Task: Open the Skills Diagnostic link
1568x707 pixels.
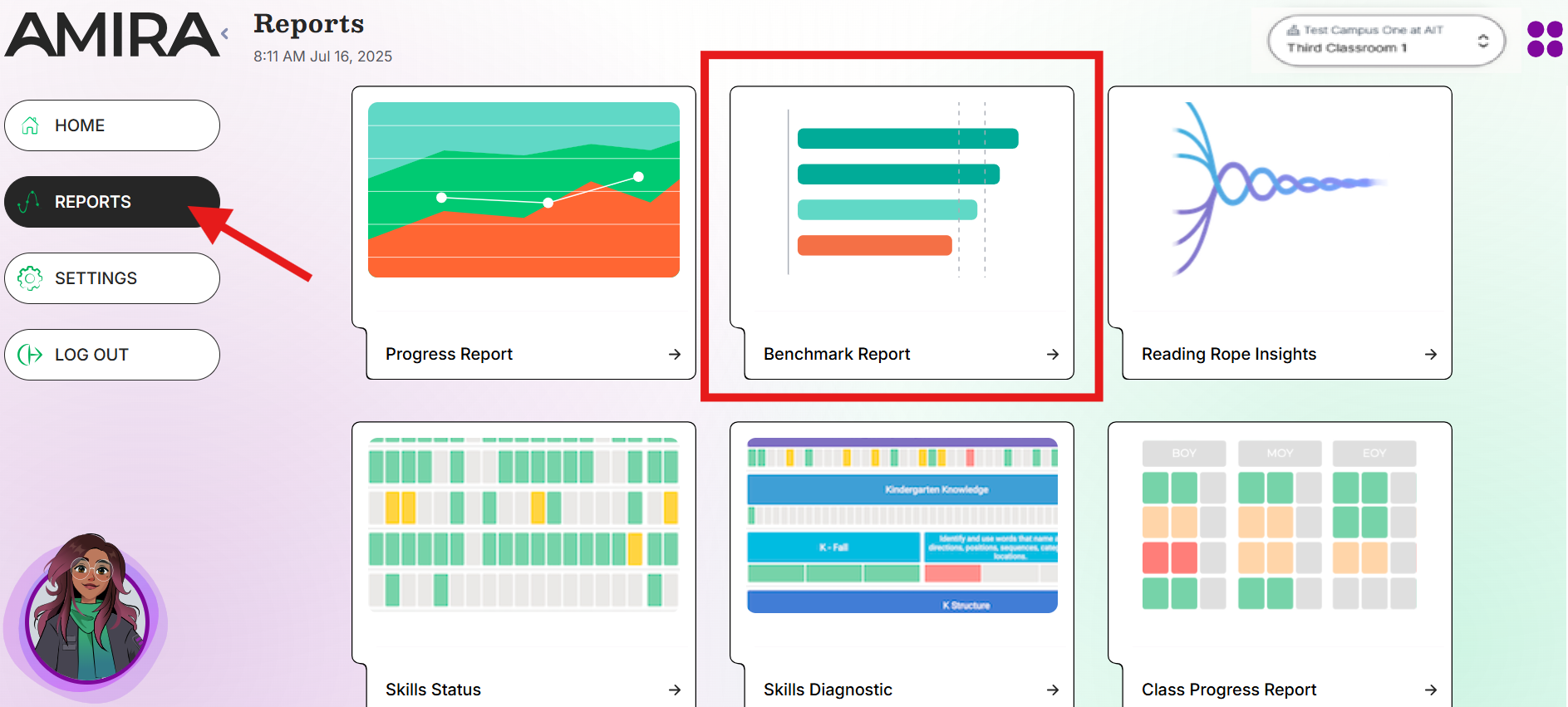Action: 828,690
